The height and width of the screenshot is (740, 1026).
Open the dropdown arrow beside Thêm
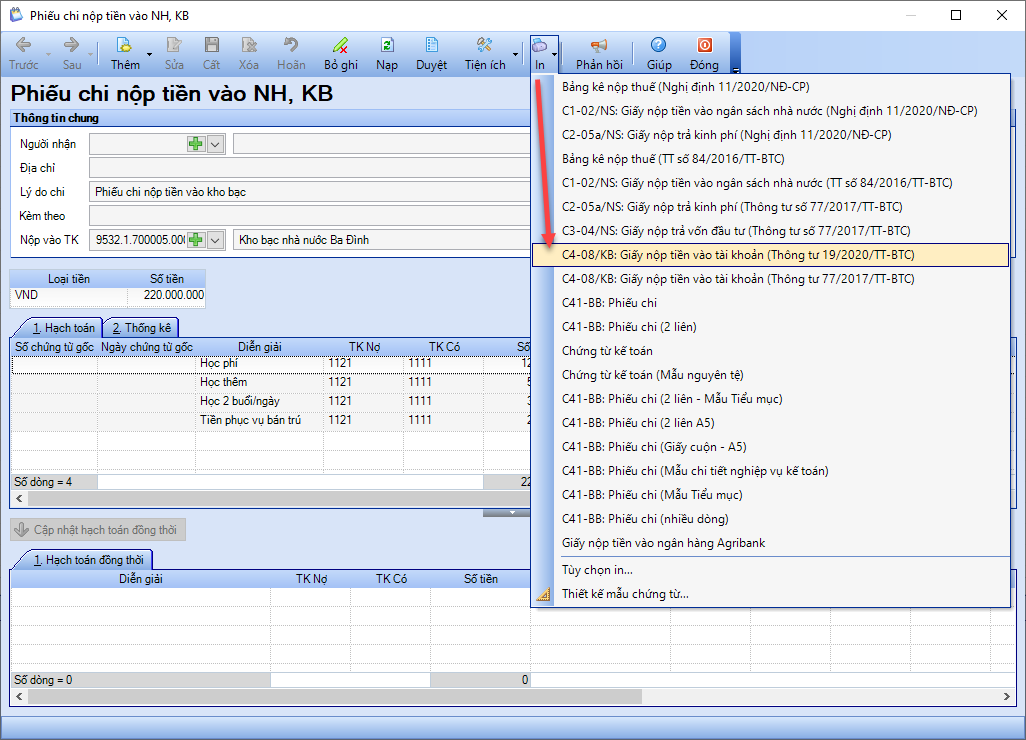150,54
